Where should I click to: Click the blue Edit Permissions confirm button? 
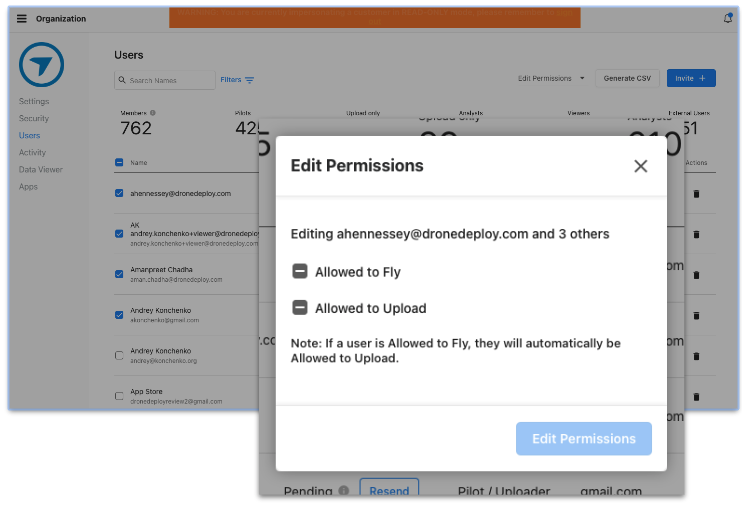pos(583,439)
